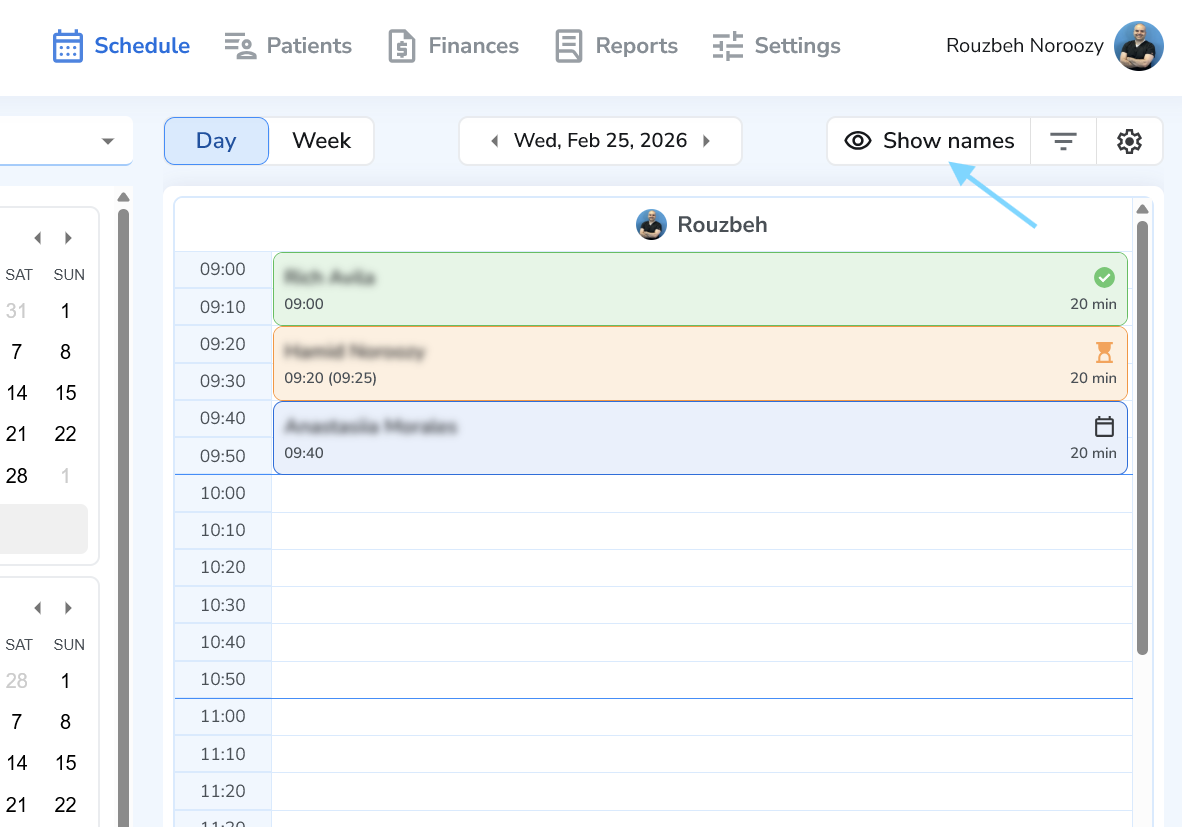Move the lower mini calendar to previous month
The image size is (1182, 827).
click(38, 608)
